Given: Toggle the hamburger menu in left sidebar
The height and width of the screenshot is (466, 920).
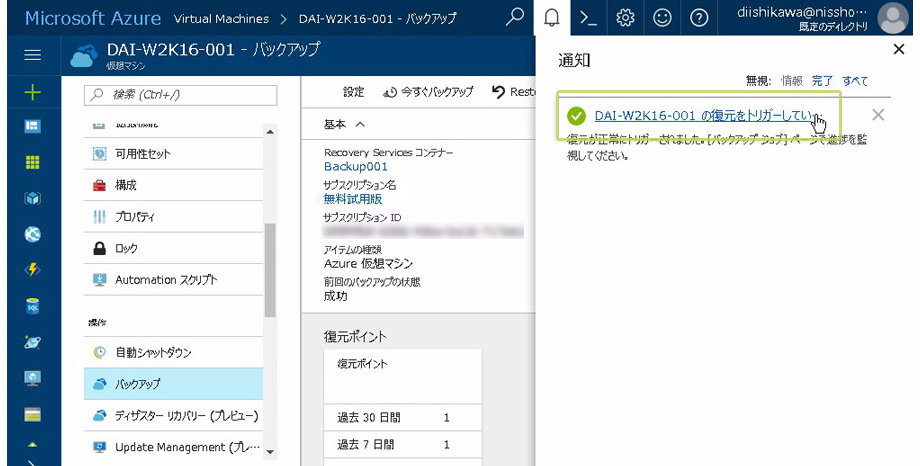Looking at the screenshot, I should click(x=33, y=55).
